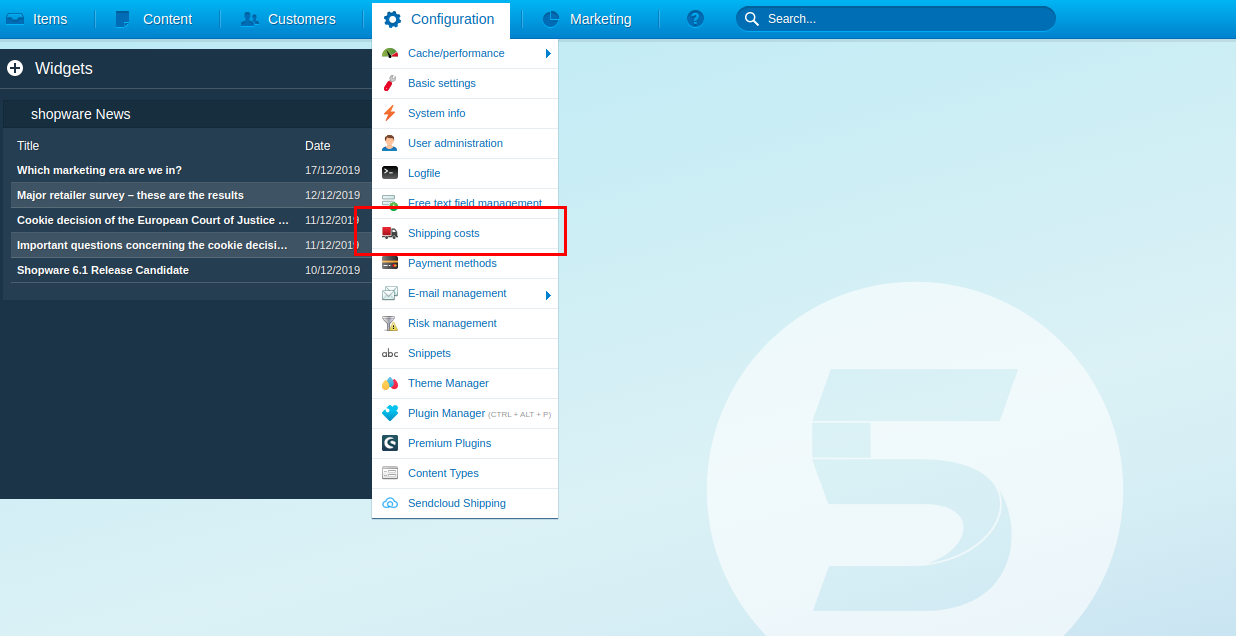Open Free text field management
Screen dimensions: 1236x636
(465, 203)
